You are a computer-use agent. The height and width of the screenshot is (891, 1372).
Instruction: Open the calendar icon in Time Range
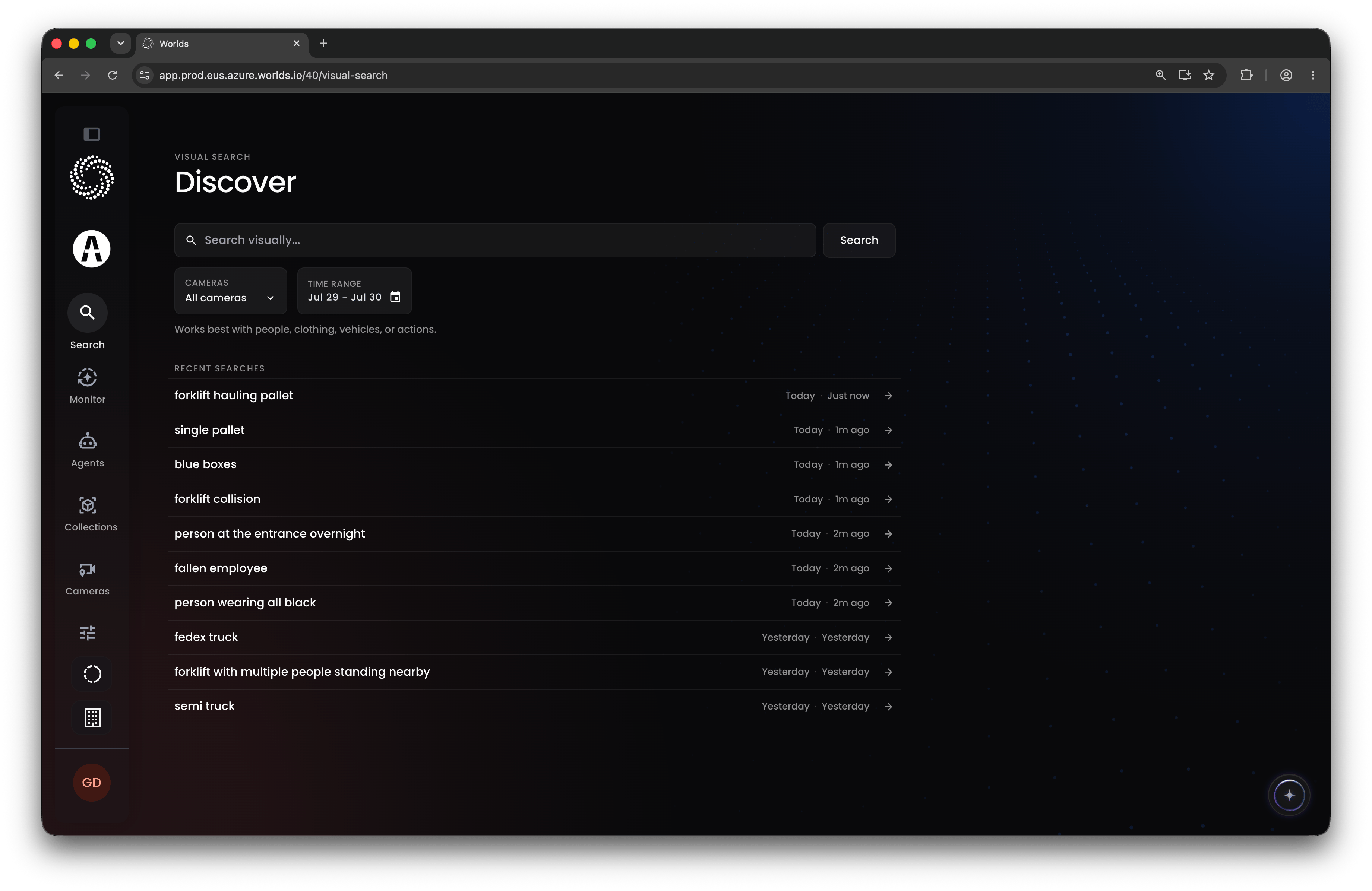point(395,297)
